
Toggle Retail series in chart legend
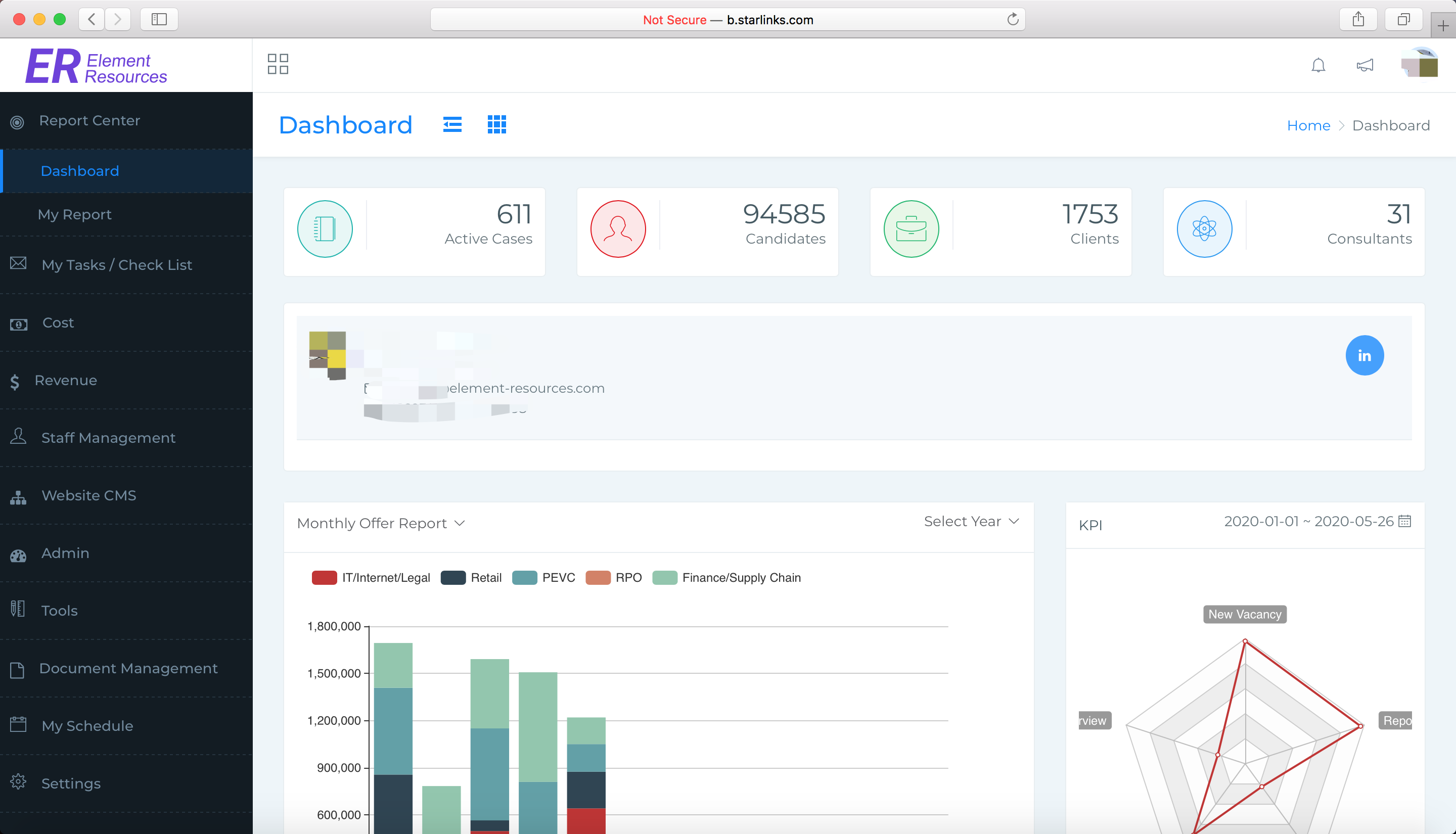click(471, 577)
